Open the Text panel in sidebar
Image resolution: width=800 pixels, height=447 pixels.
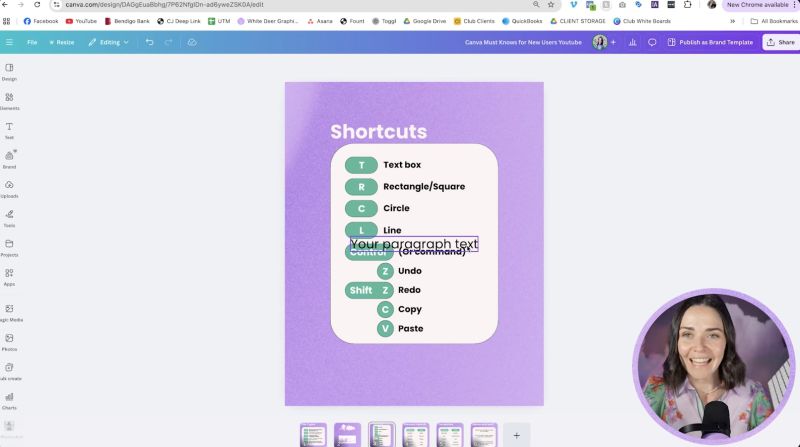click(x=9, y=131)
